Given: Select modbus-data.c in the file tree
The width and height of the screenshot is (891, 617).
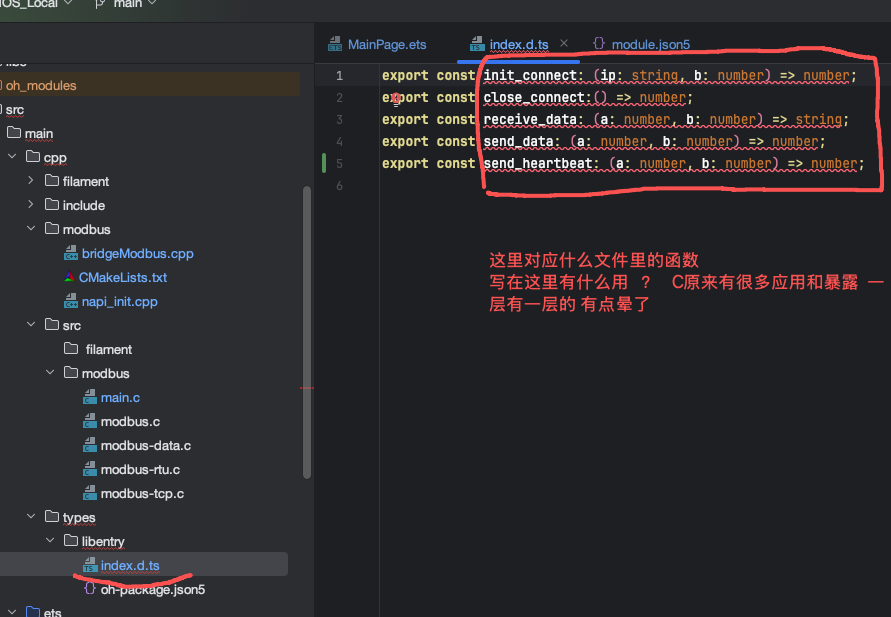Looking at the screenshot, I should click(145, 446).
